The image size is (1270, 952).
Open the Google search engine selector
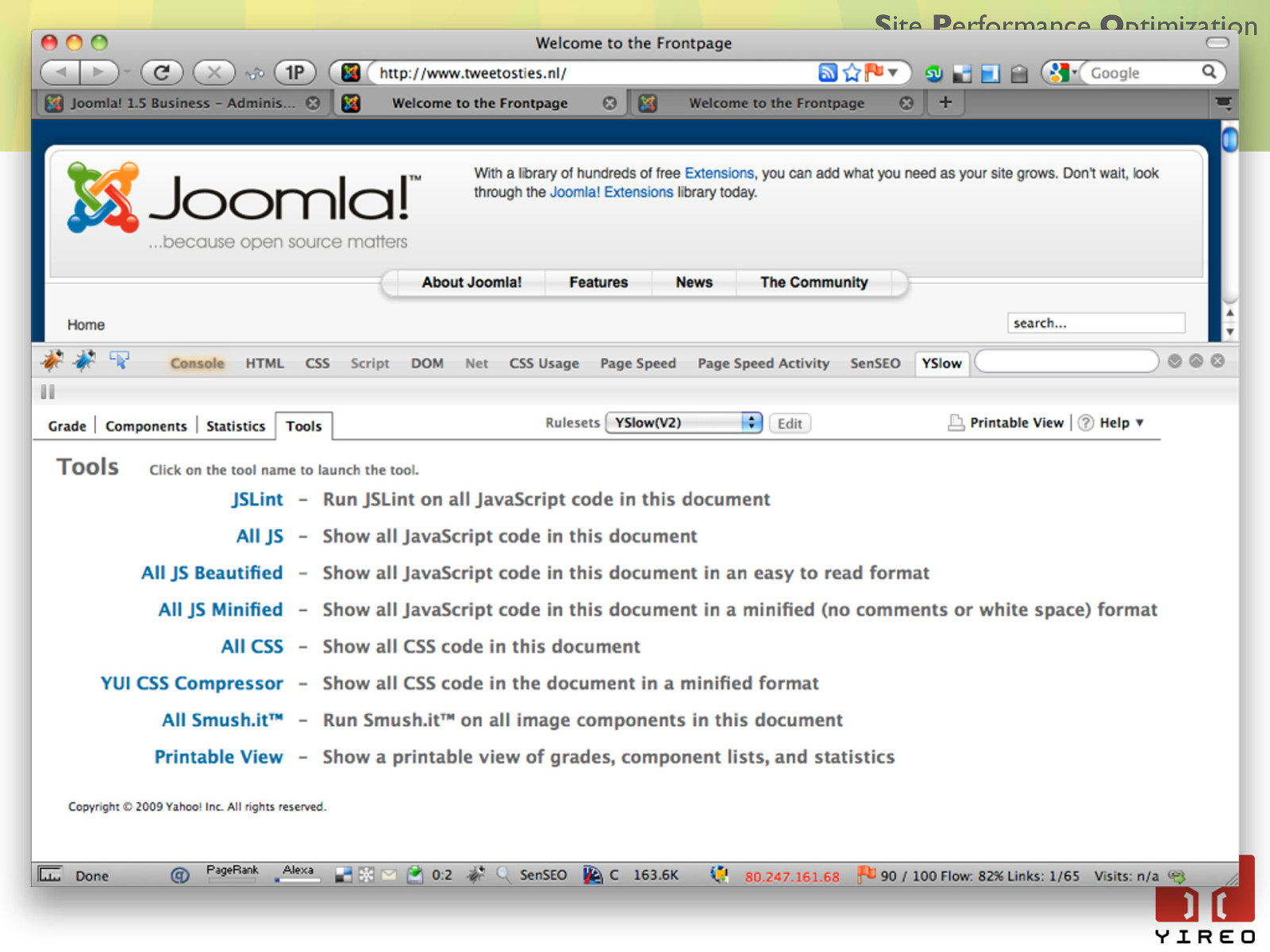tap(1062, 73)
